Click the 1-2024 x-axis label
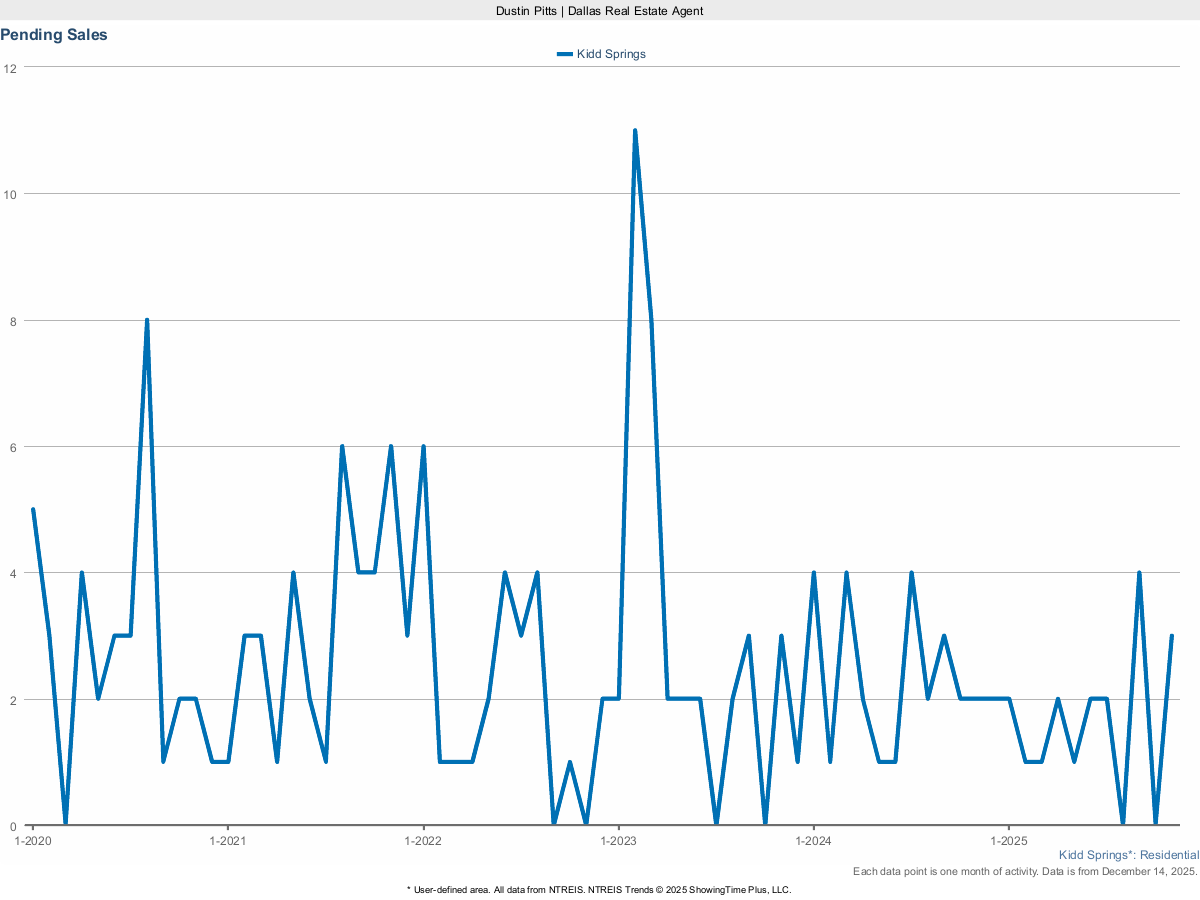The width and height of the screenshot is (1200, 900). pos(814,841)
